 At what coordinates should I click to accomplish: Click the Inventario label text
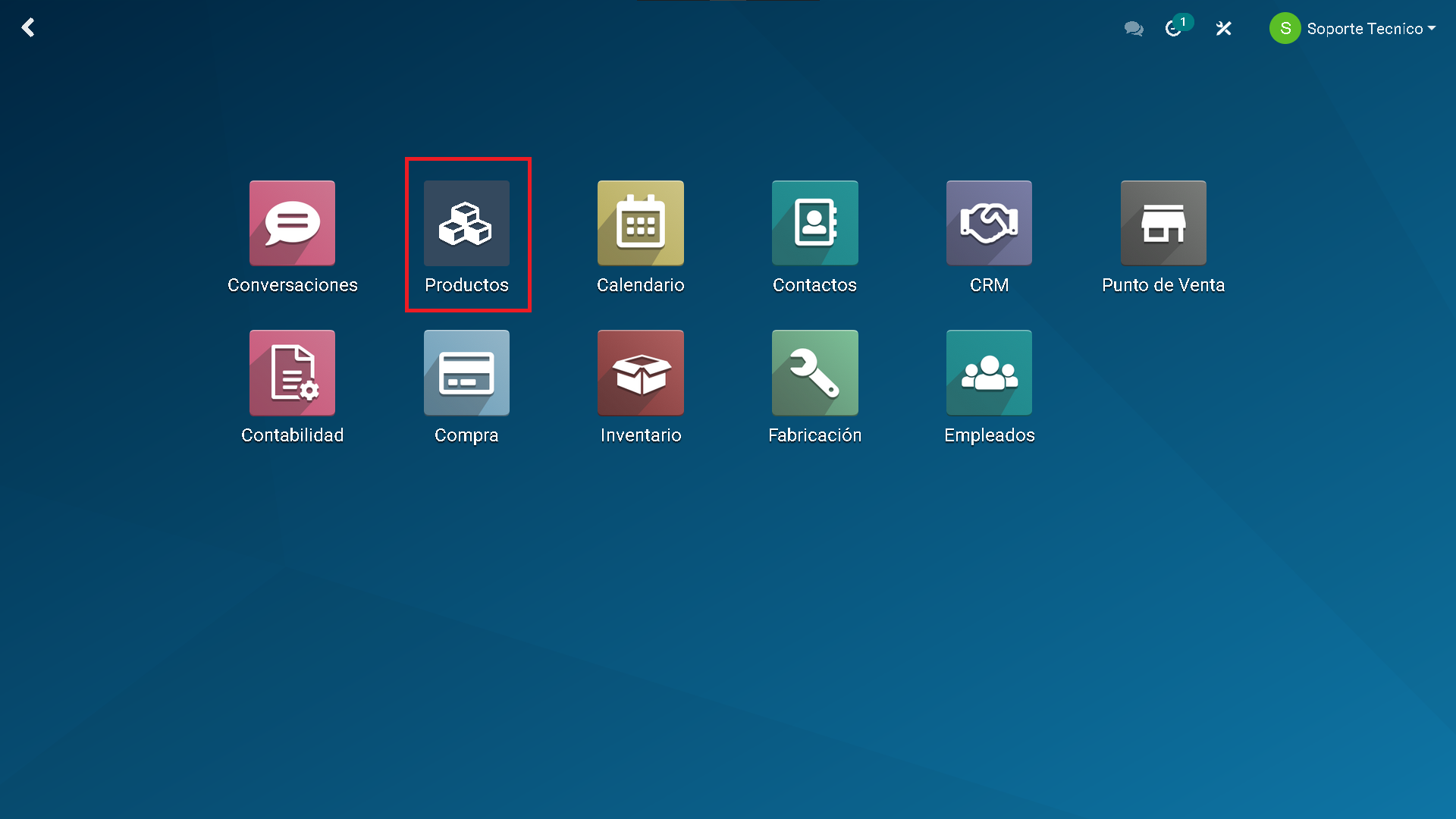(x=640, y=435)
